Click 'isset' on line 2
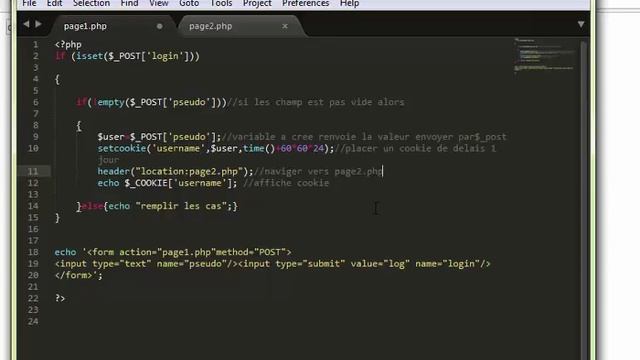This screenshot has height=360, width=640. (x=90, y=56)
